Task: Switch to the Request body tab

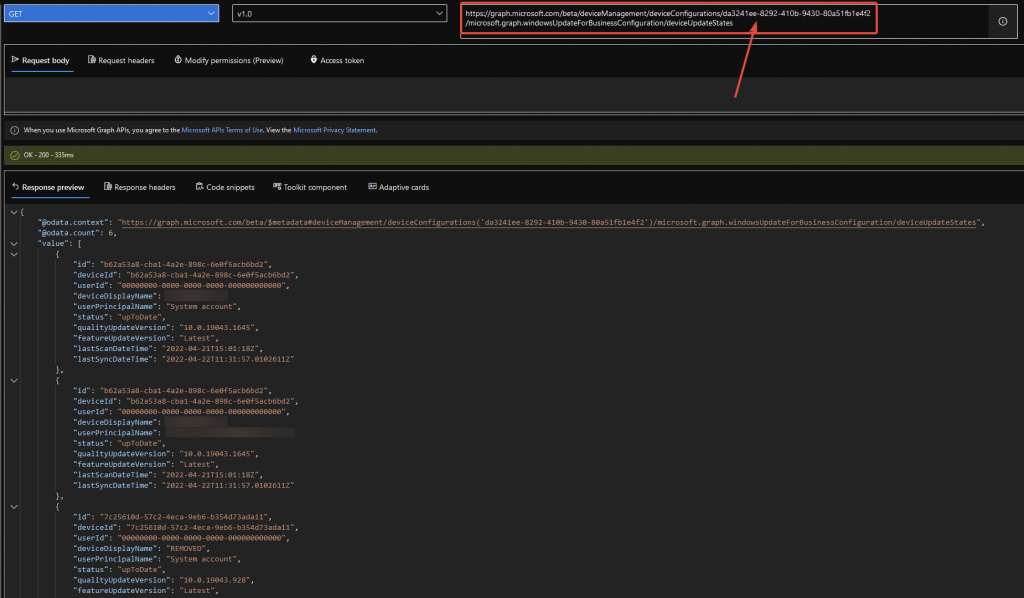Action: tap(40, 60)
